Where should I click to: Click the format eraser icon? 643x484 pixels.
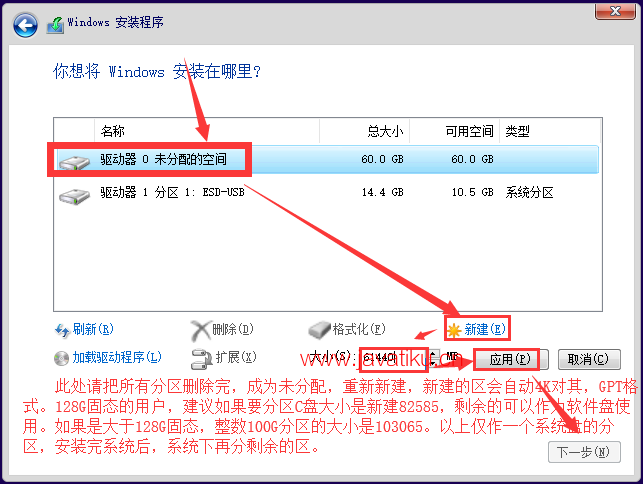(x=319, y=330)
